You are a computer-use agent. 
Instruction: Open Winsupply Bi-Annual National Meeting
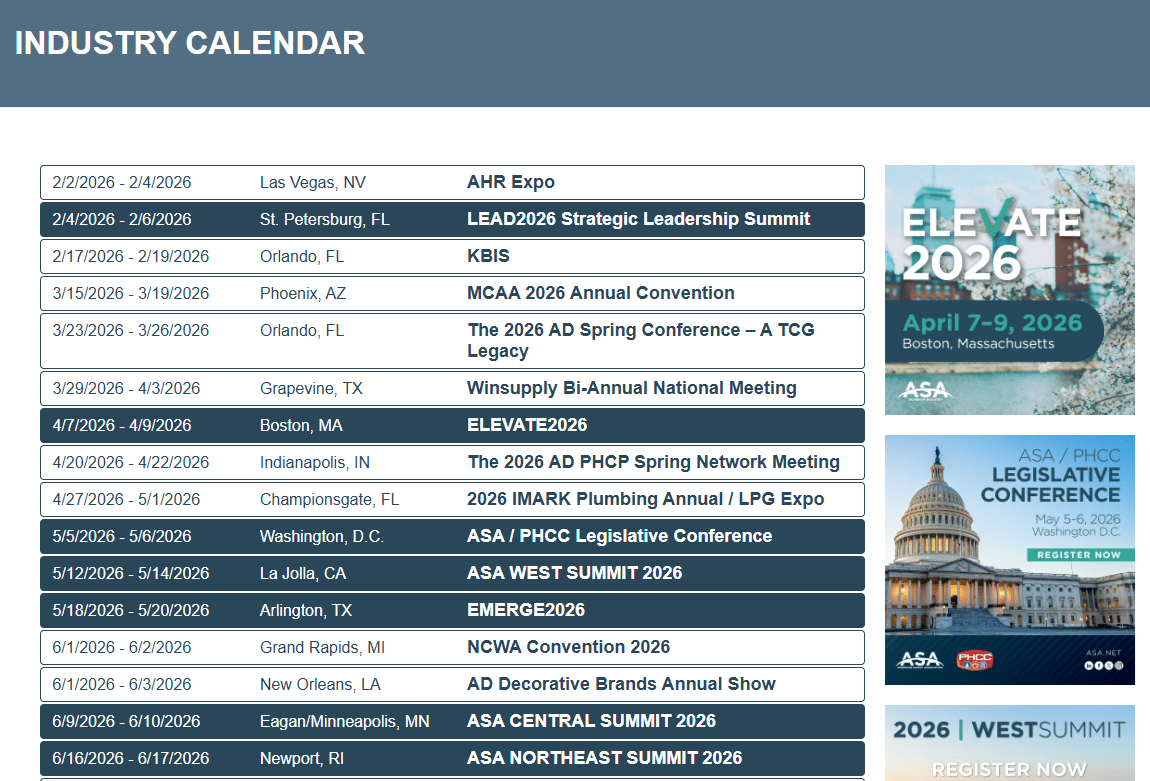631,388
